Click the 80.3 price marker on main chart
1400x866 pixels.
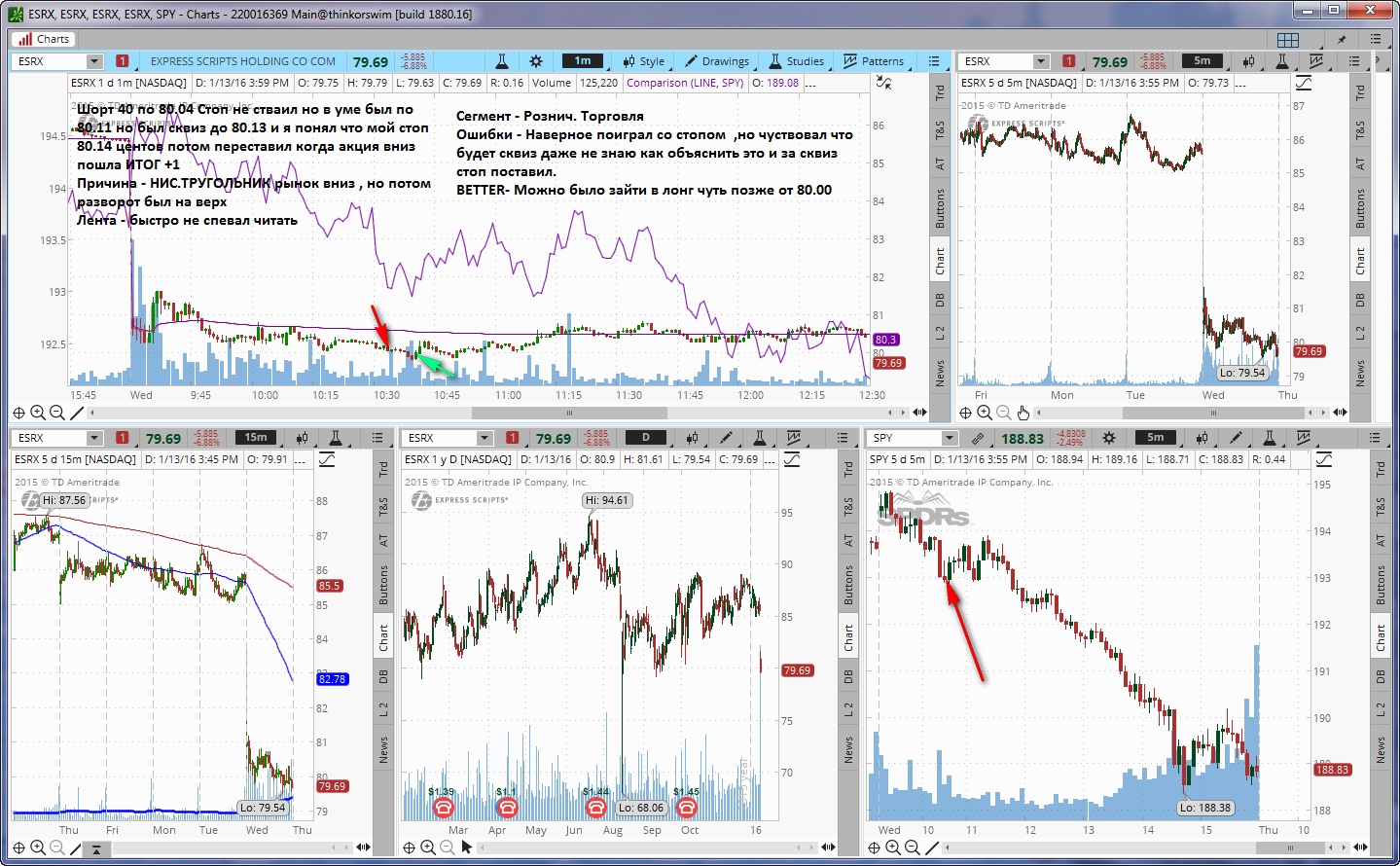click(886, 340)
